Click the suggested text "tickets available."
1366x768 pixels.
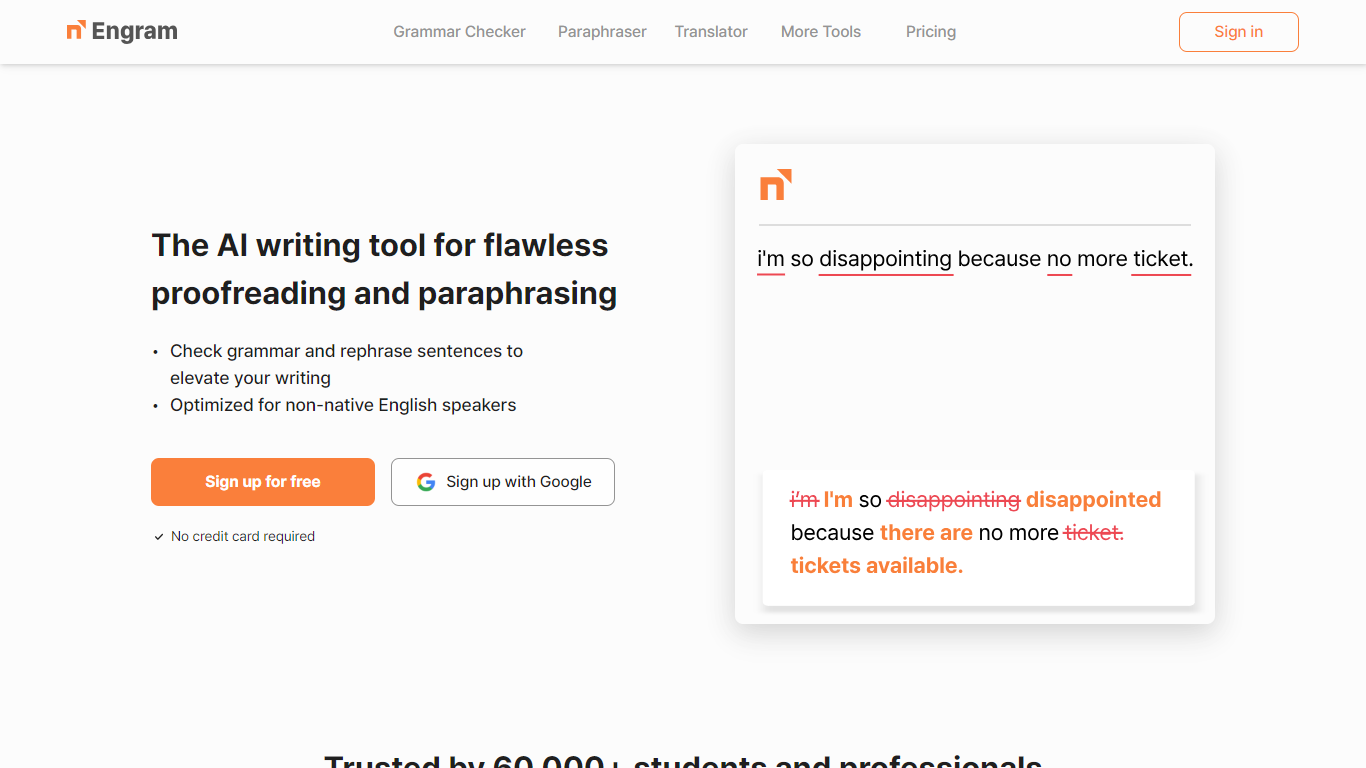point(877,566)
